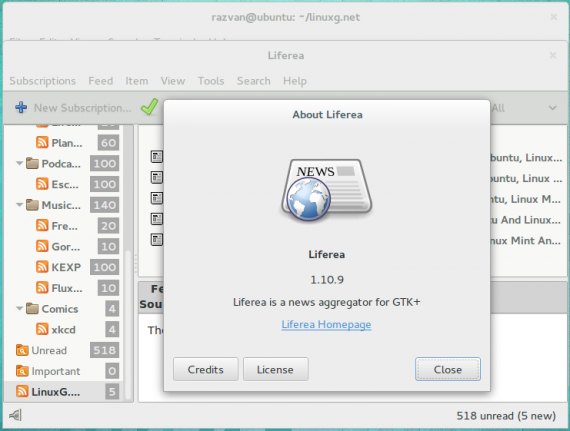The image size is (570, 431).
Task: Click the Comics folder icon
Action: (x=32, y=309)
